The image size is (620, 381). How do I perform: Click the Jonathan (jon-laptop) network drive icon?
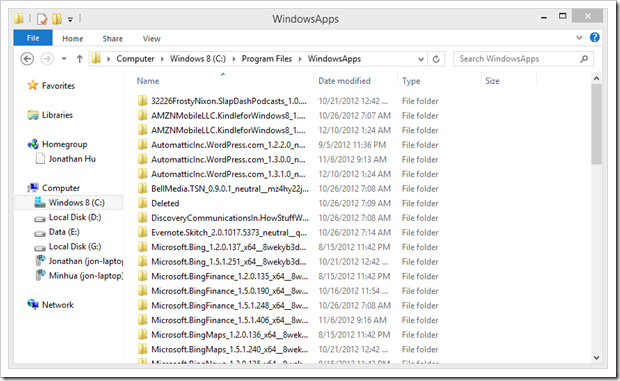coord(40,261)
